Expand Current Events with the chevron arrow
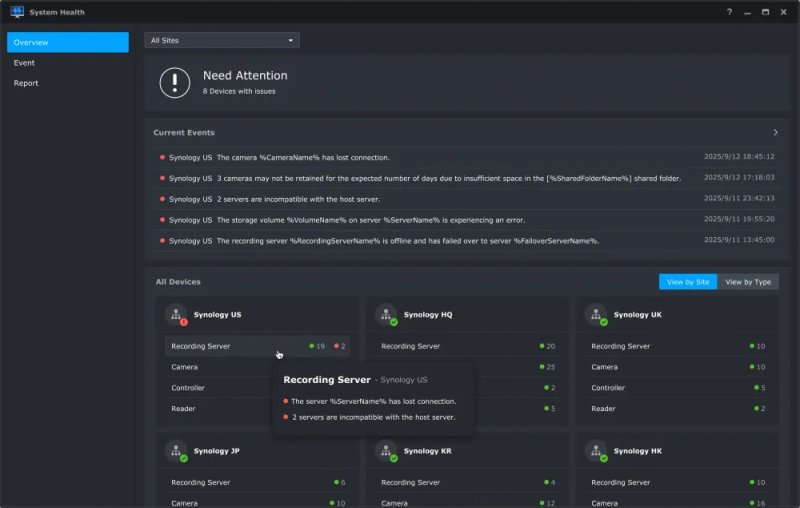The height and width of the screenshot is (508, 800). (x=776, y=133)
